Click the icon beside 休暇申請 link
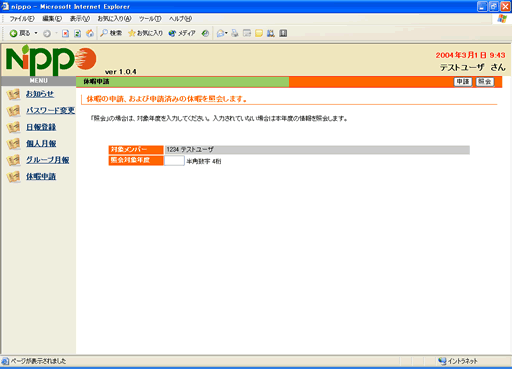The width and height of the screenshot is (512, 369). click(14, 177)
